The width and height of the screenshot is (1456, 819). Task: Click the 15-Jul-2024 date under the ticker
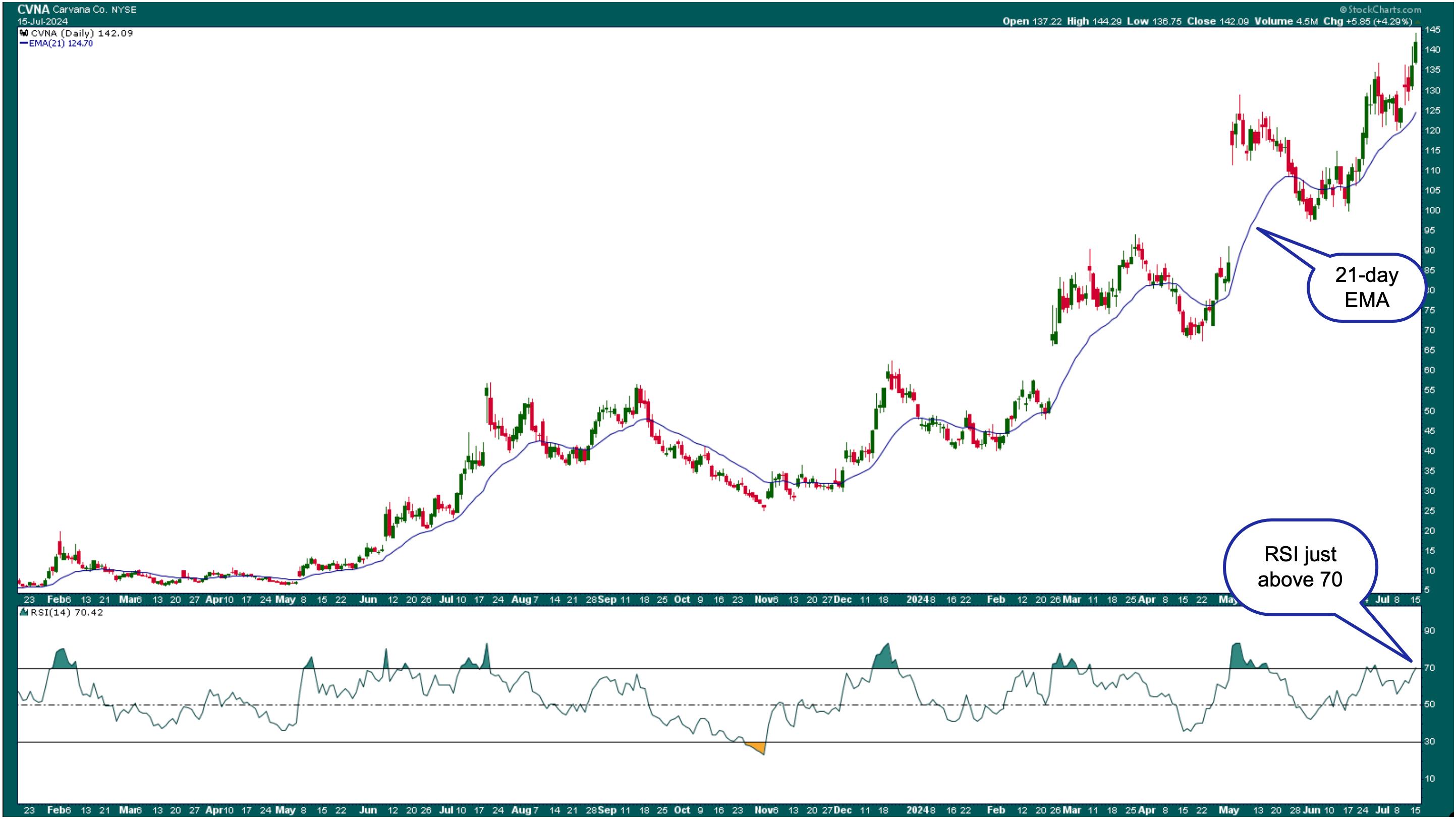42,22
